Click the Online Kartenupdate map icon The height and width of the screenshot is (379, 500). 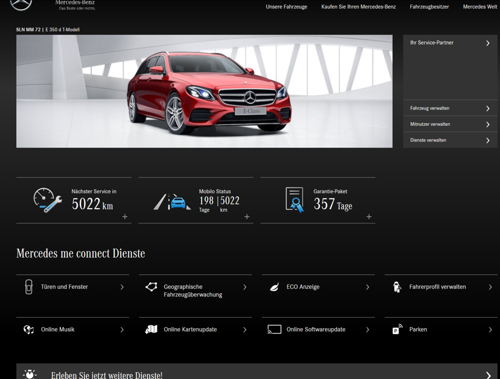click(x=151, y=329)
